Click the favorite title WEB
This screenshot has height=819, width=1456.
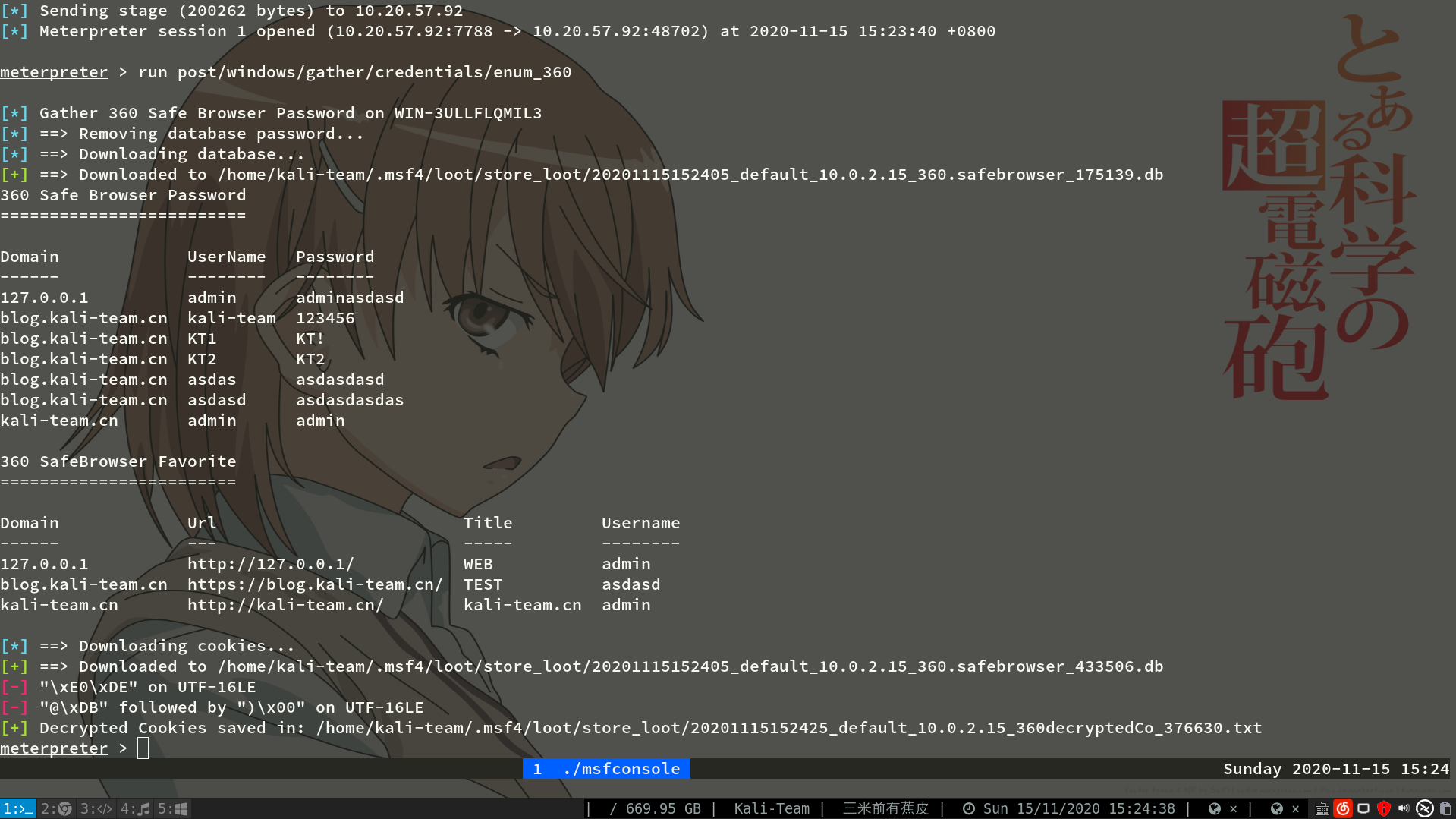click(478, 564)
